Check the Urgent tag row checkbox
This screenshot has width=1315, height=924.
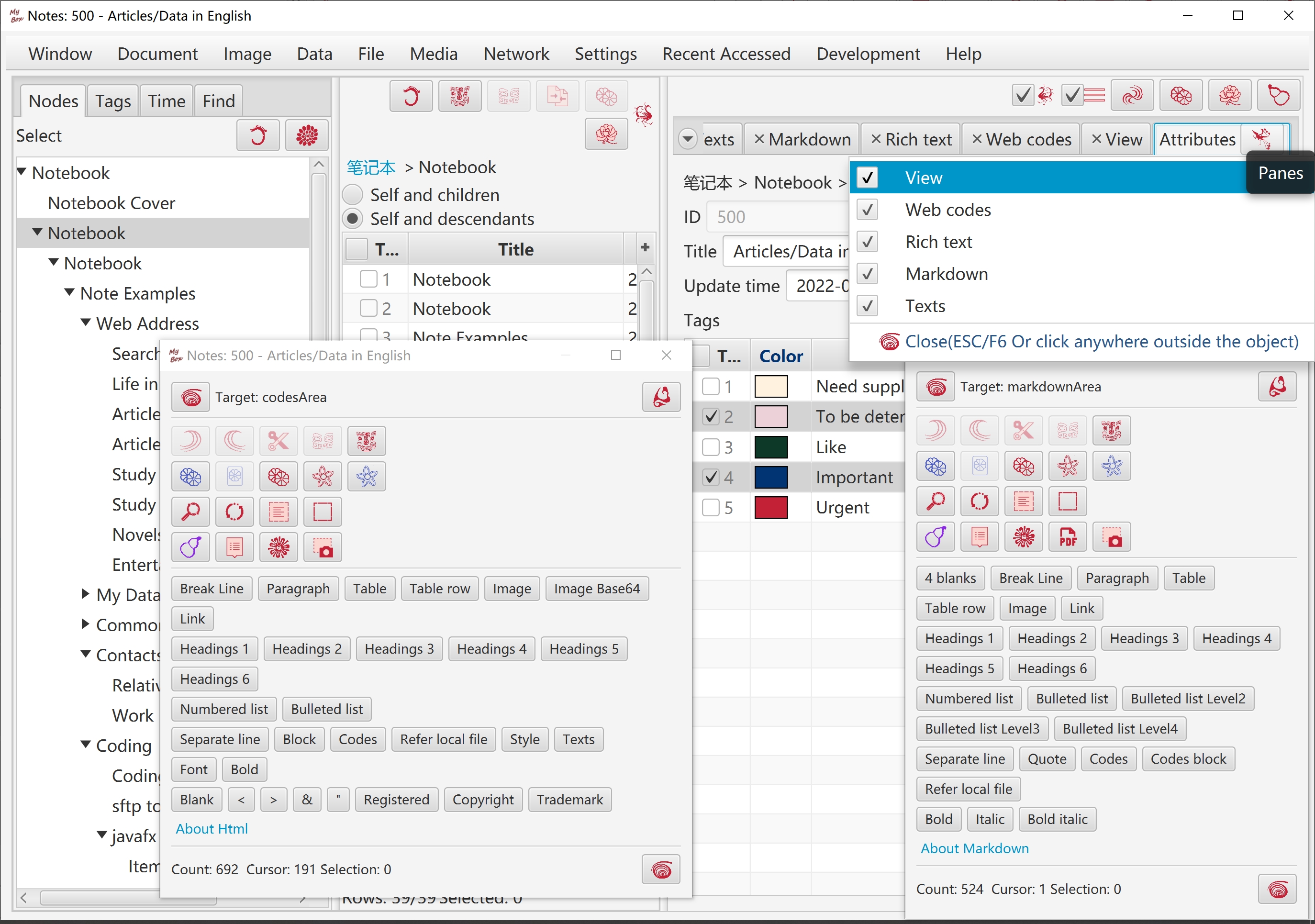pyautogui.click(x=711, y=508)
